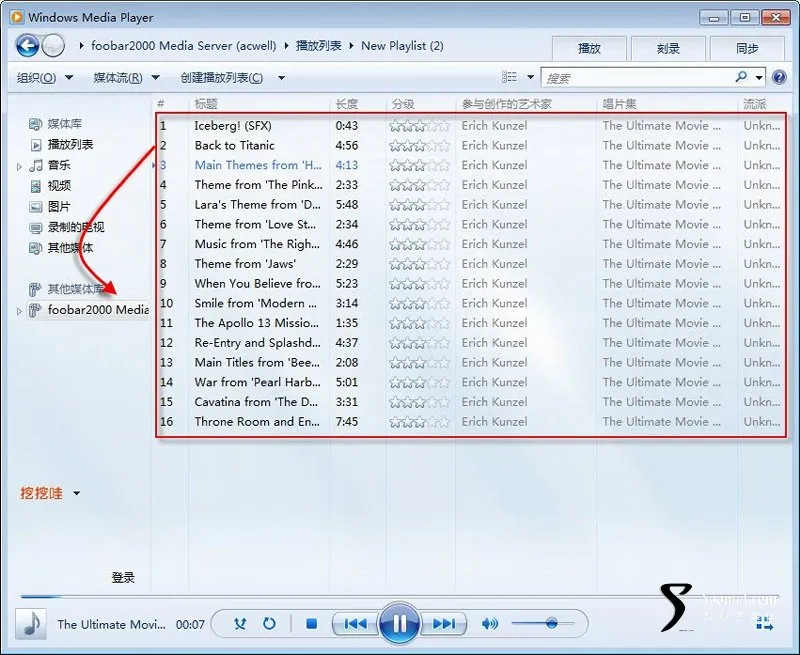The image size is (800, 655).
Task: Select 其他媒体库 in the sidebar
Action: pos(76,289)
